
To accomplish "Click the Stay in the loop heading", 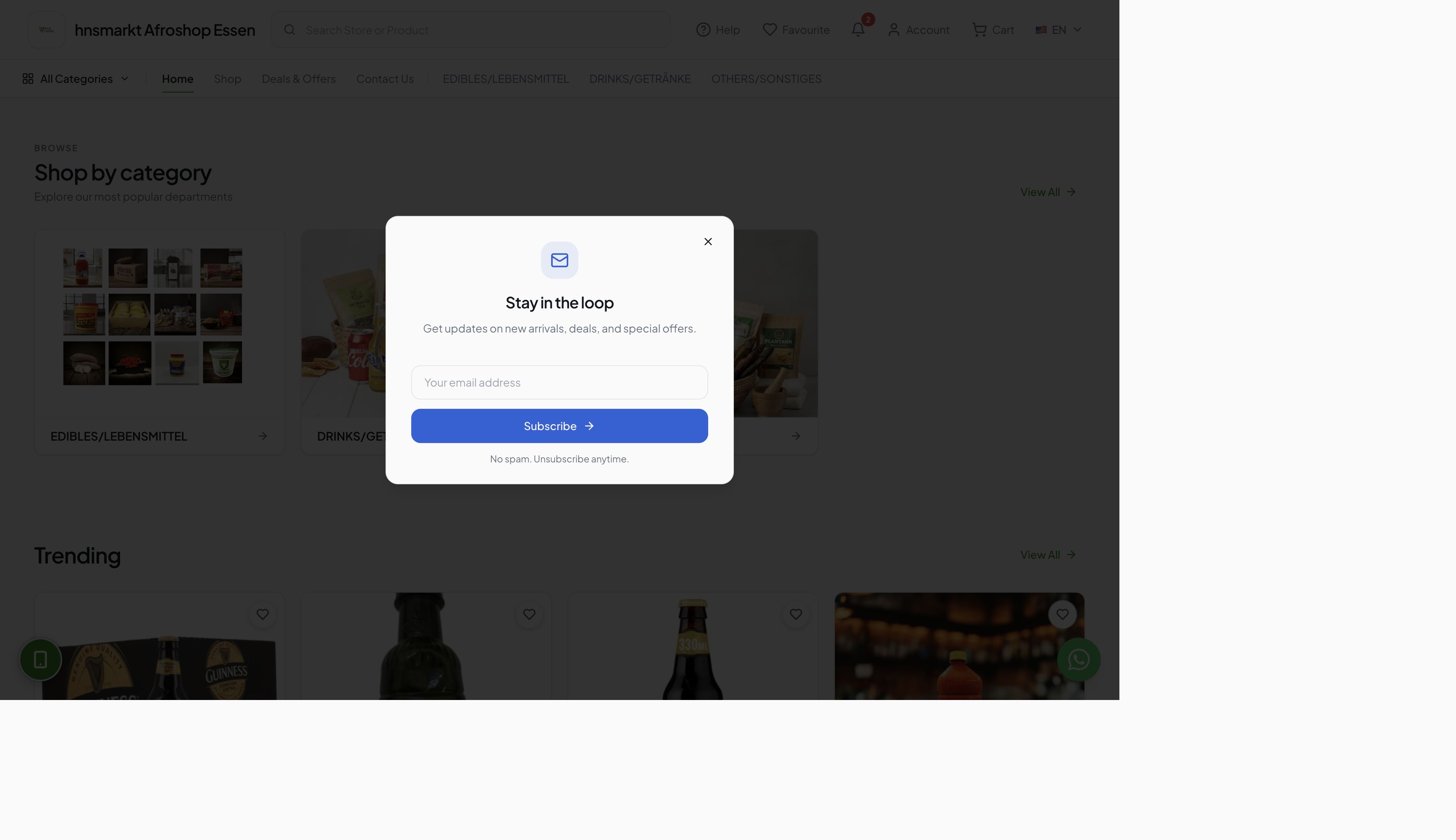I will point(559,303).
